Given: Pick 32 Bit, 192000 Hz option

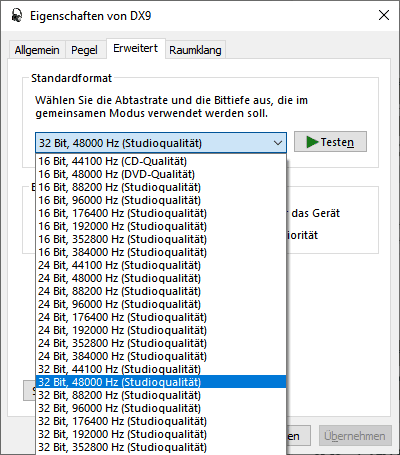Looking at the screenshot, I should [x=161, y=434].
